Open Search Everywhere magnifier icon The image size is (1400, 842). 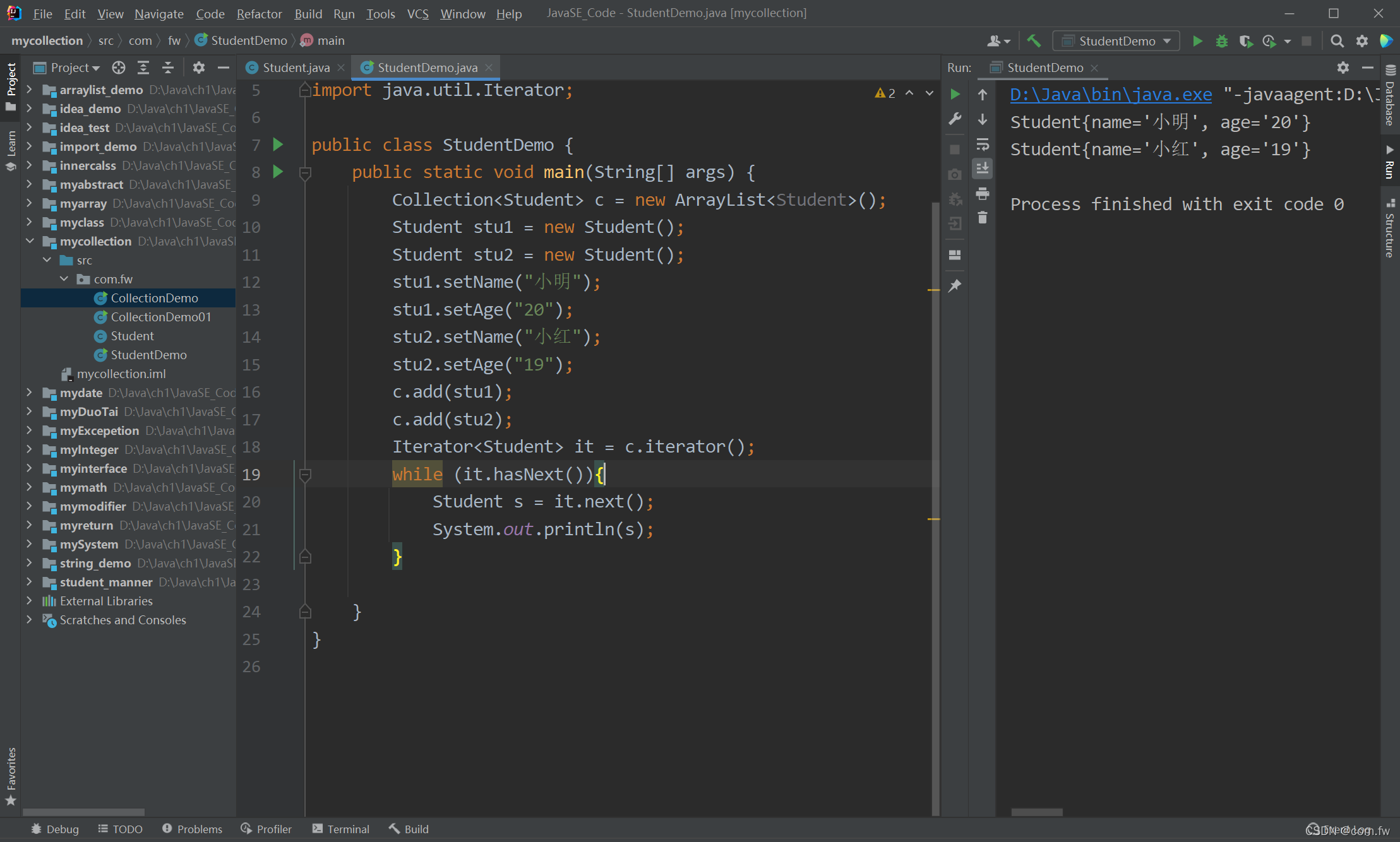click(x=1337, y=41)
